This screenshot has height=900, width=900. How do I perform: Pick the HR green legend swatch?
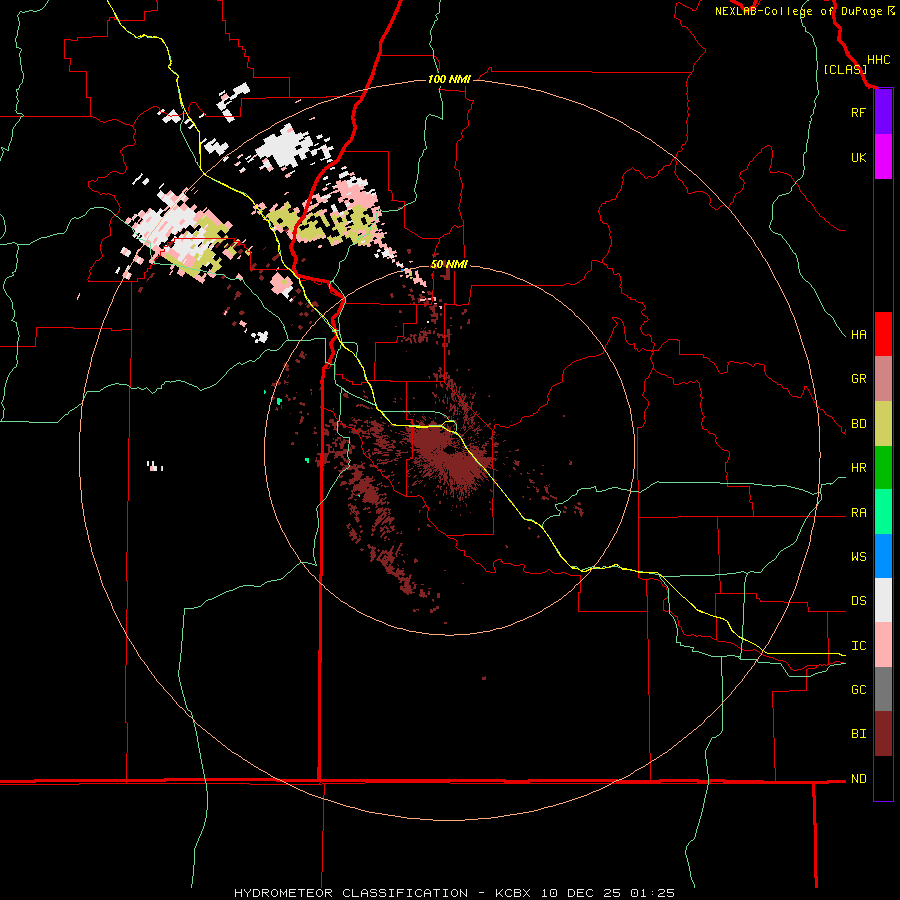coord(883,468)
